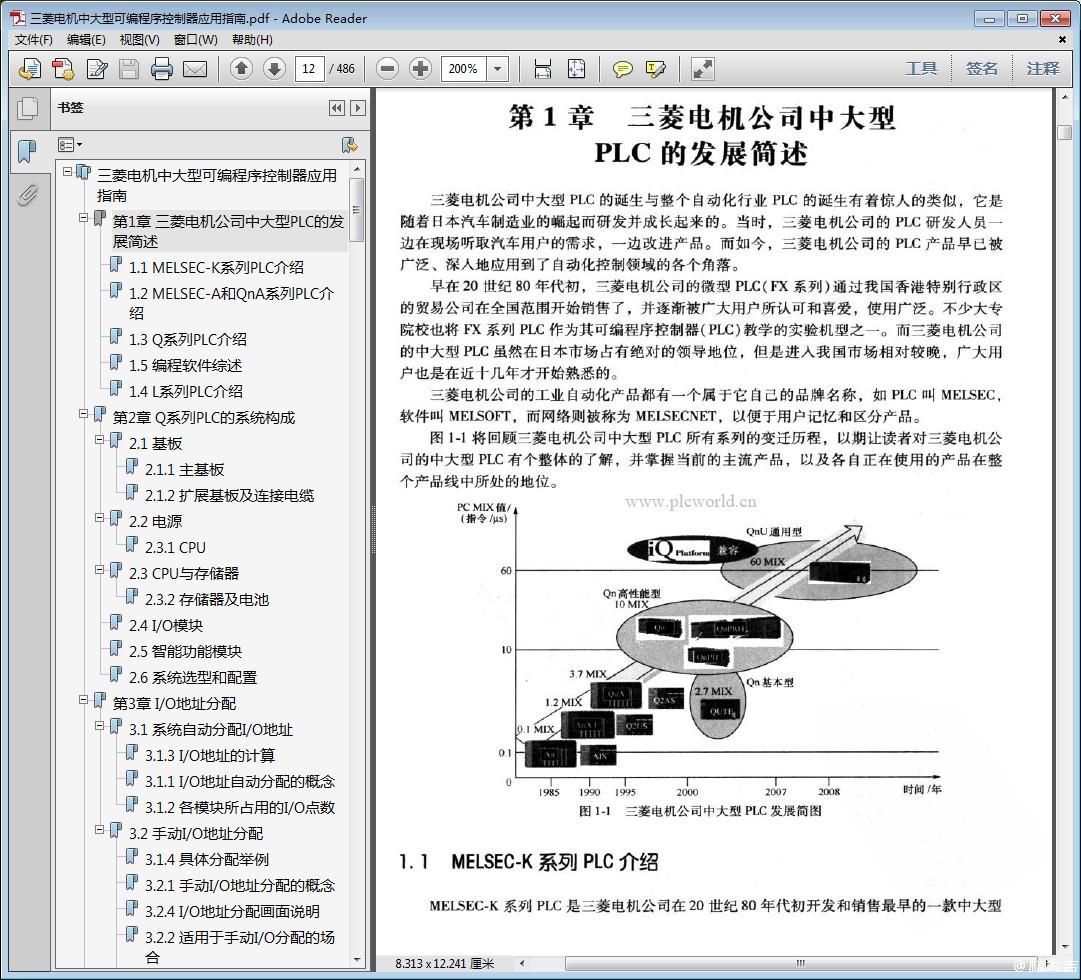
Task: Open the zoom level dropdown
Action: click(498, 69)
